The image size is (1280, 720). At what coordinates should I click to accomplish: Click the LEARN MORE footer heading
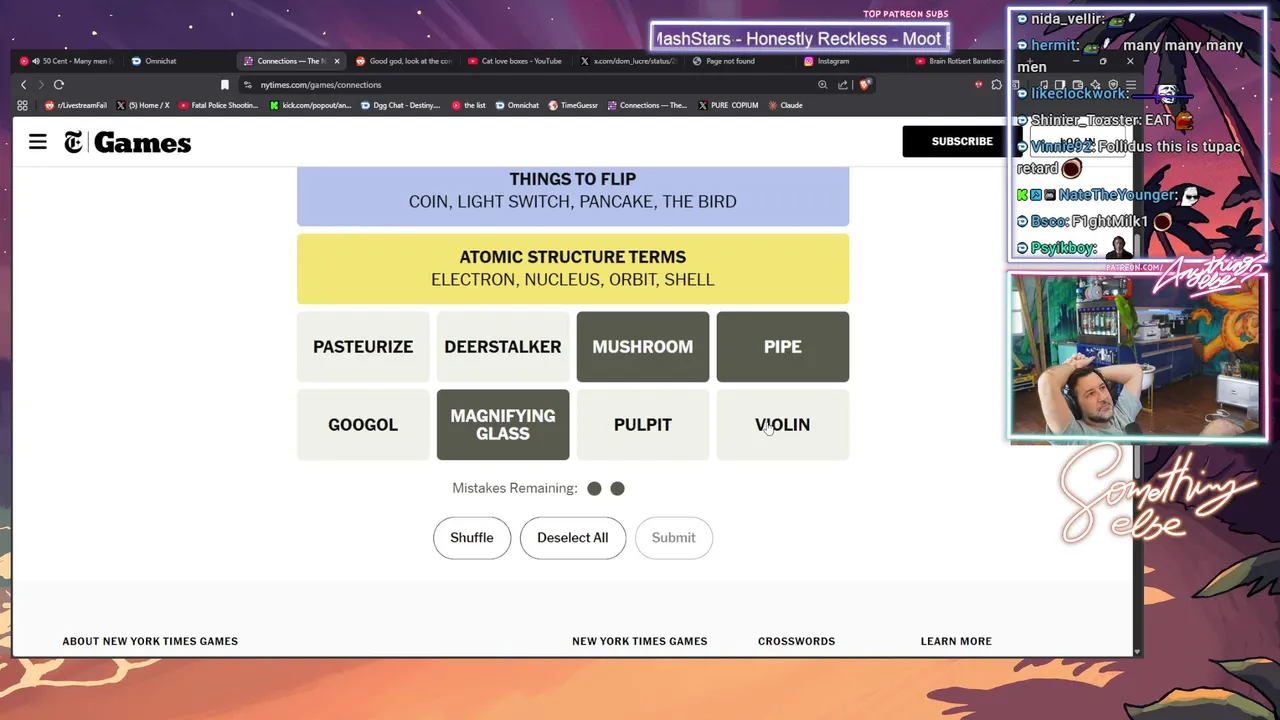[x=956, y=641]
